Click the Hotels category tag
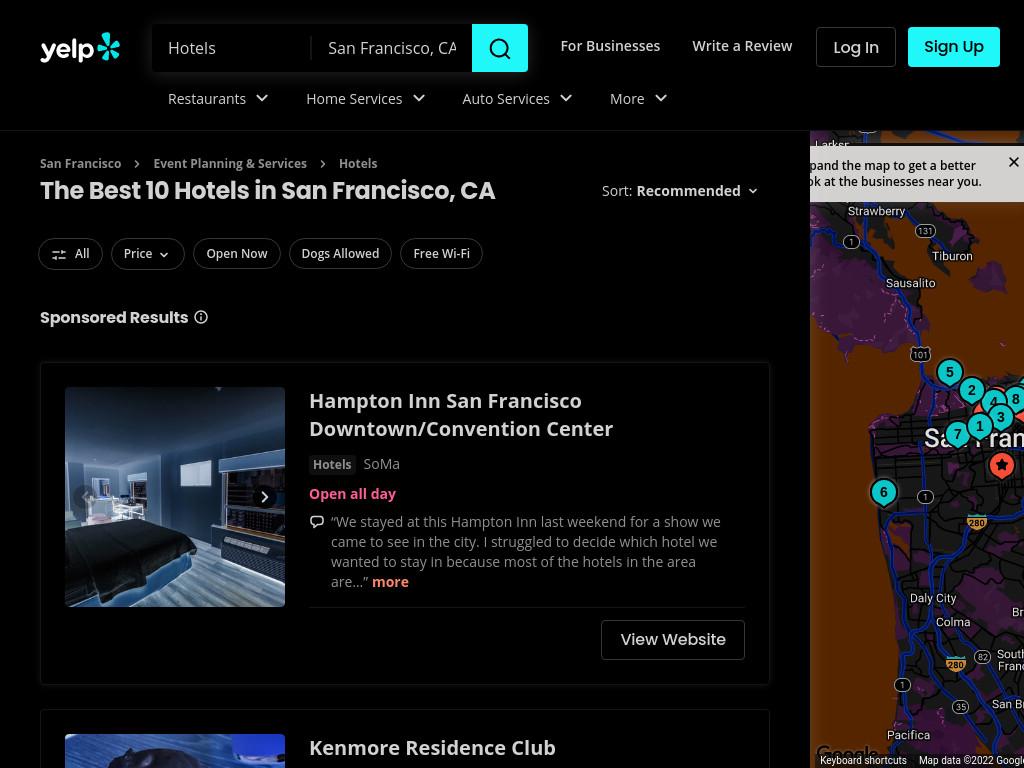This screenshot has height=768, width=1024. 332,464
